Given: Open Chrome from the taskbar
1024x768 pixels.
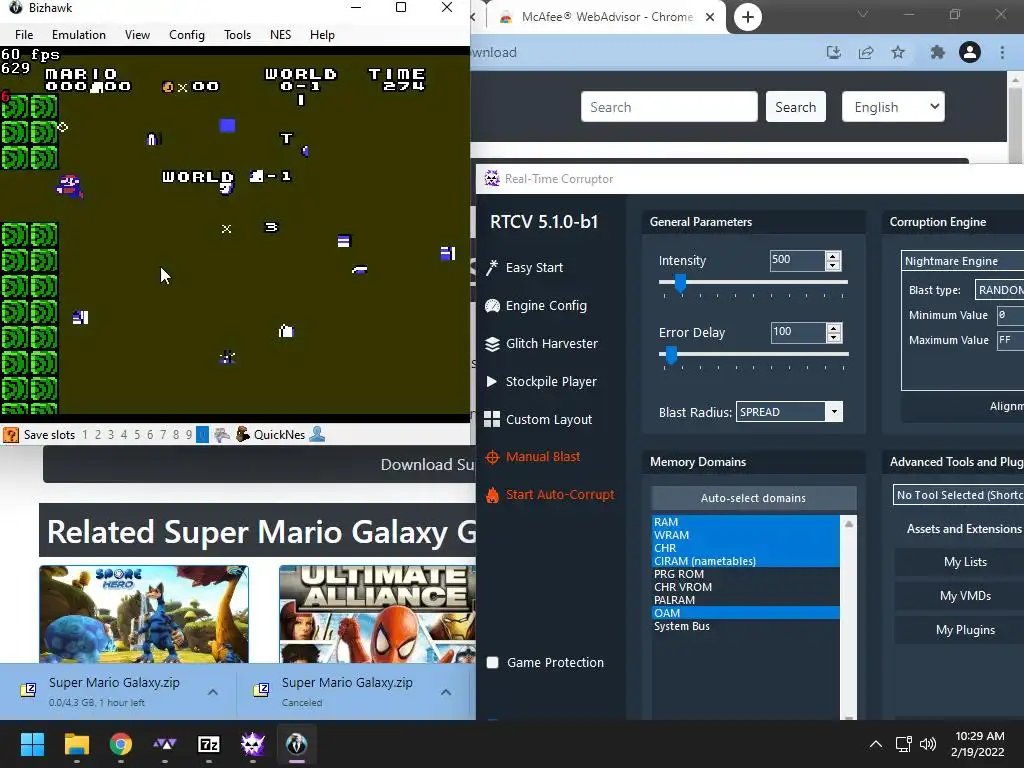Looking at the screenshot, I should 121,744.
